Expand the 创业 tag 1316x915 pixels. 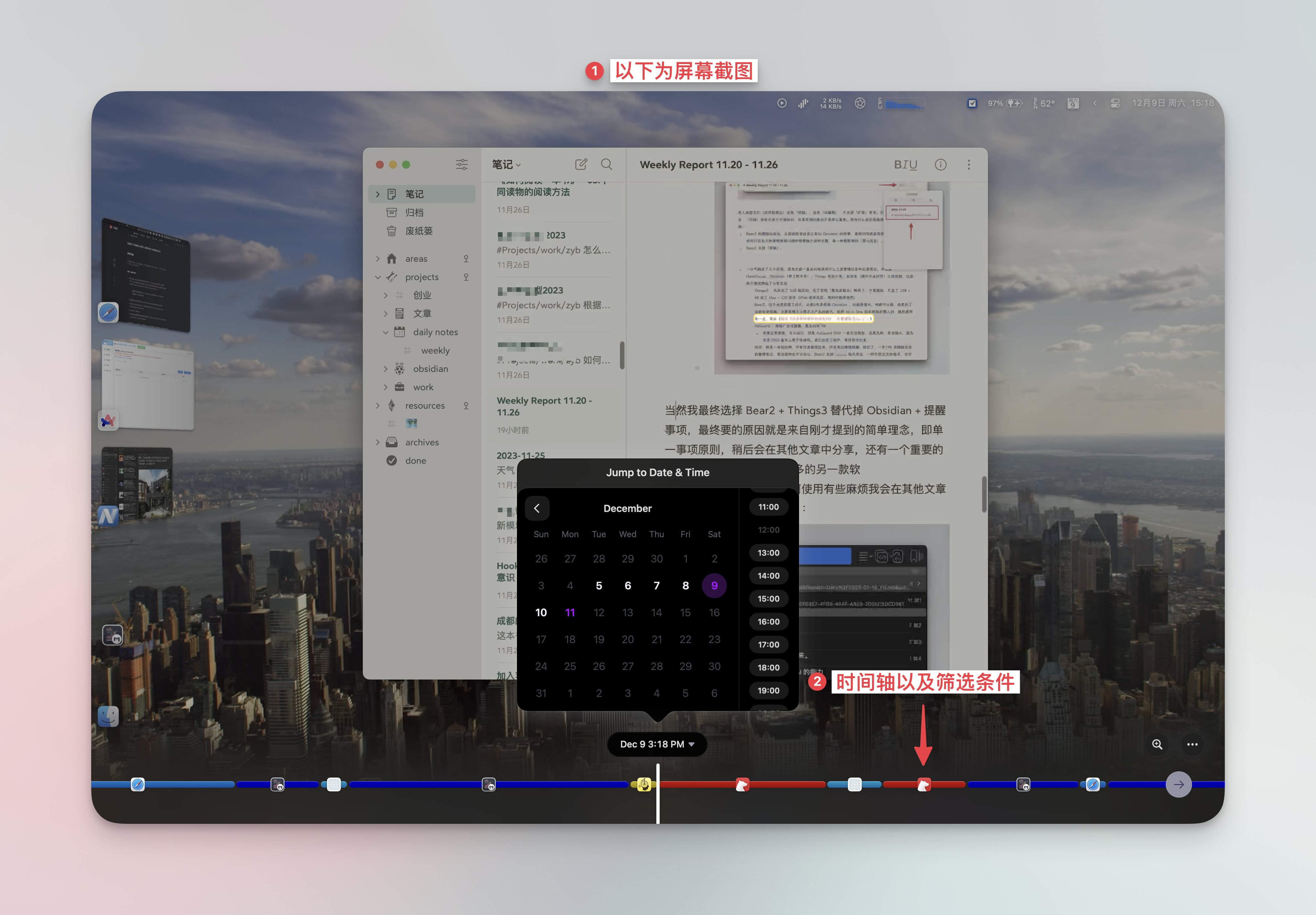pyautogui.click(x=385, y=295)
